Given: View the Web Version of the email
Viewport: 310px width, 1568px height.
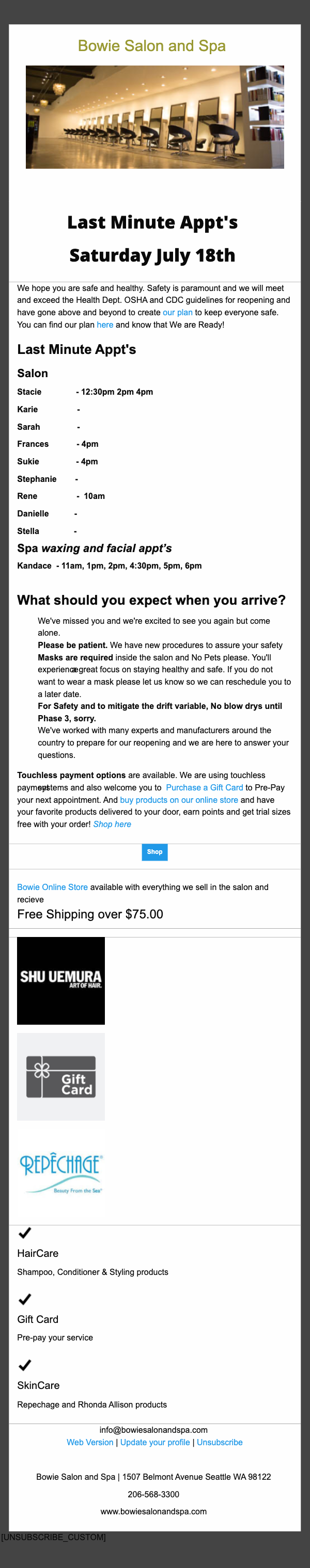Looking at the screenshot, I should pos(90,1442).
